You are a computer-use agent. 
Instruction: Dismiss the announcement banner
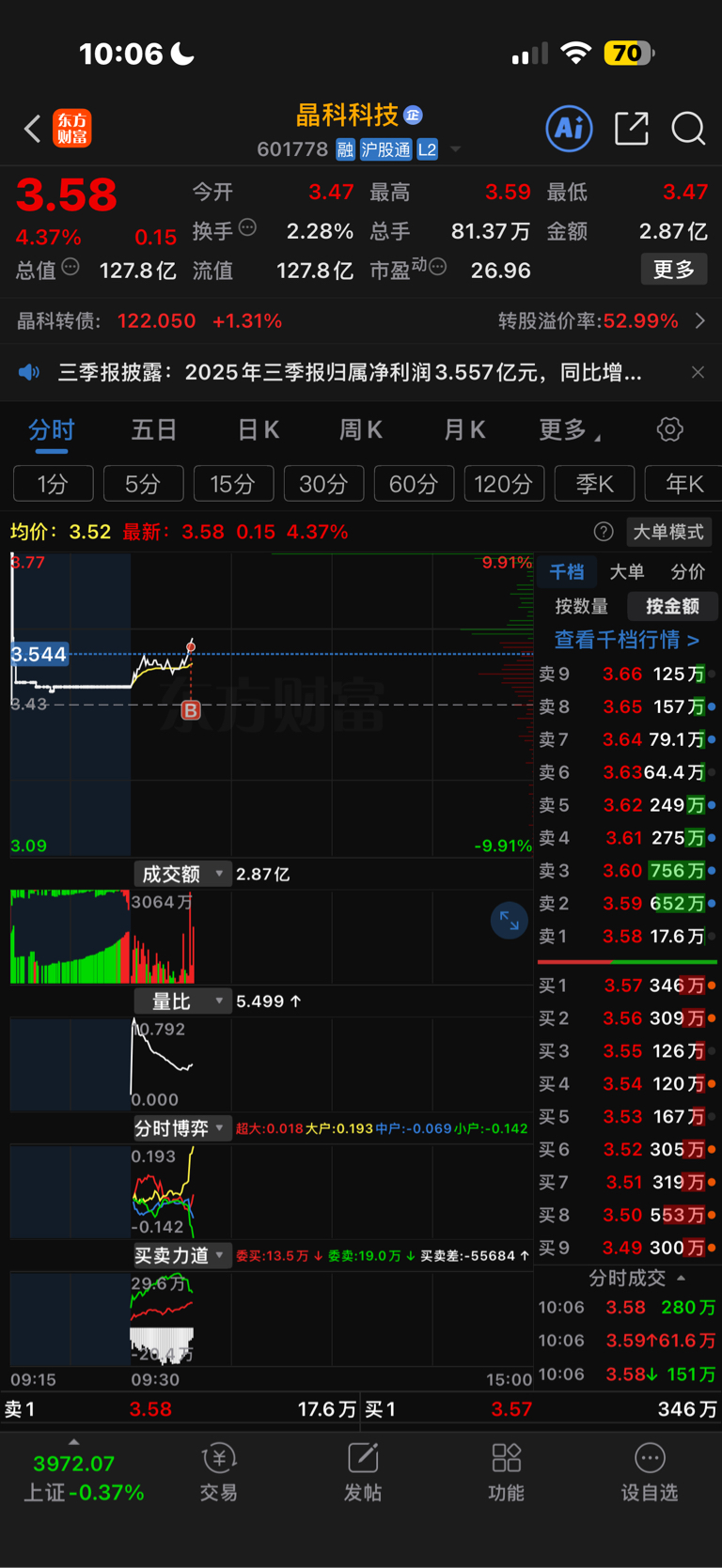point(698,372)
